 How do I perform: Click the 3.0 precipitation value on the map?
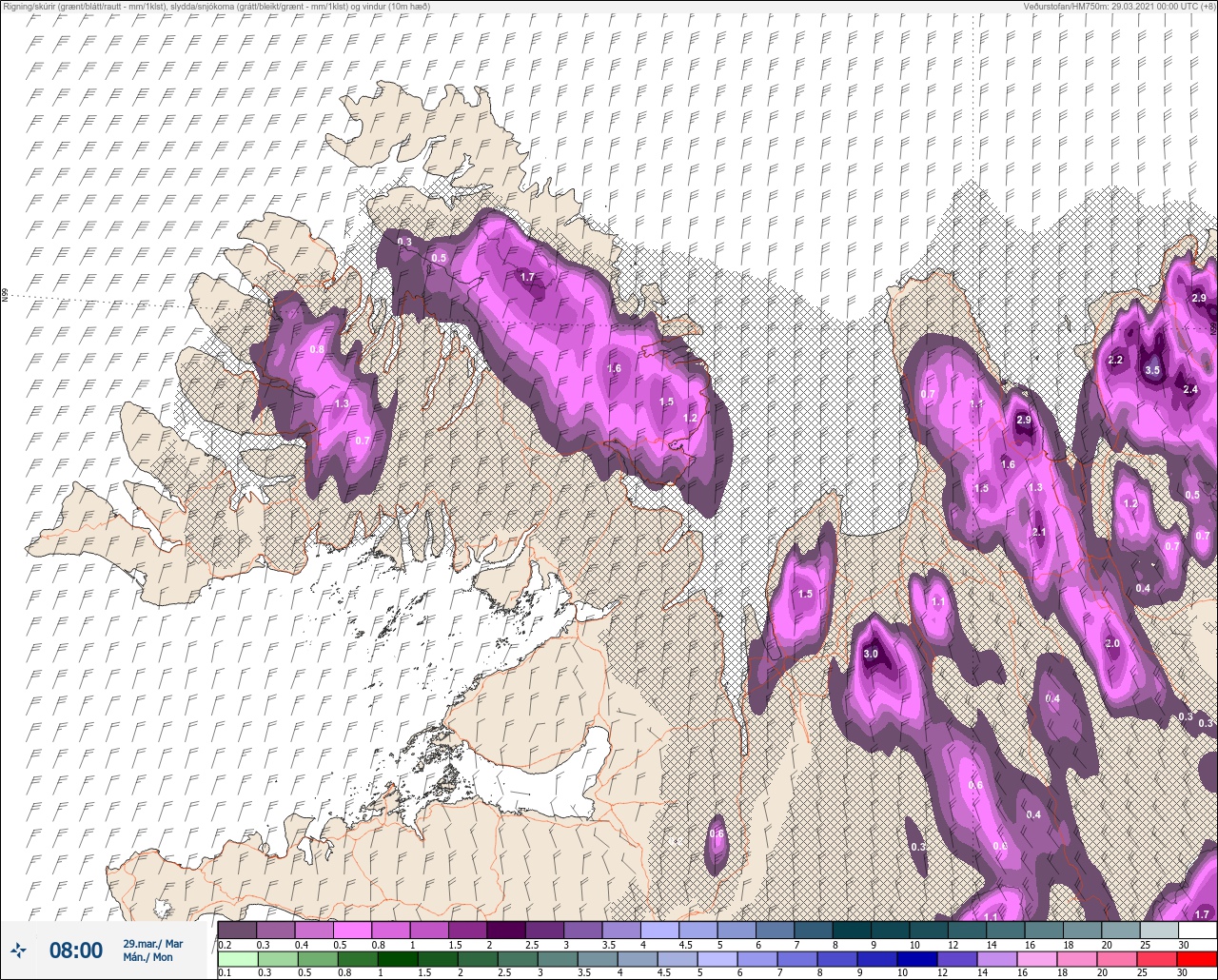point(871,654)
